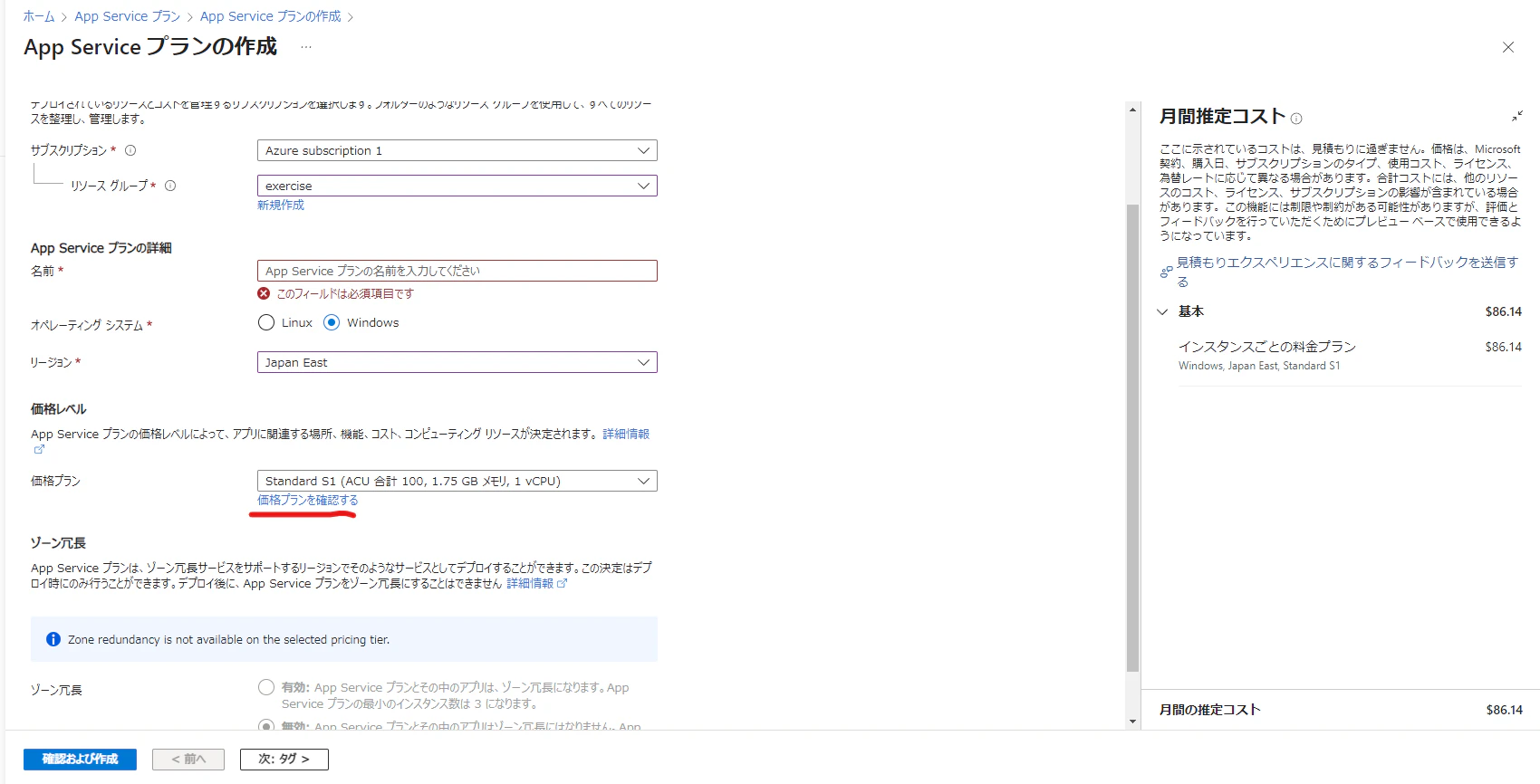This screenshot has width=1540, height=784.
Task: Select the Linux operating system option
Action: pos(266,322)
